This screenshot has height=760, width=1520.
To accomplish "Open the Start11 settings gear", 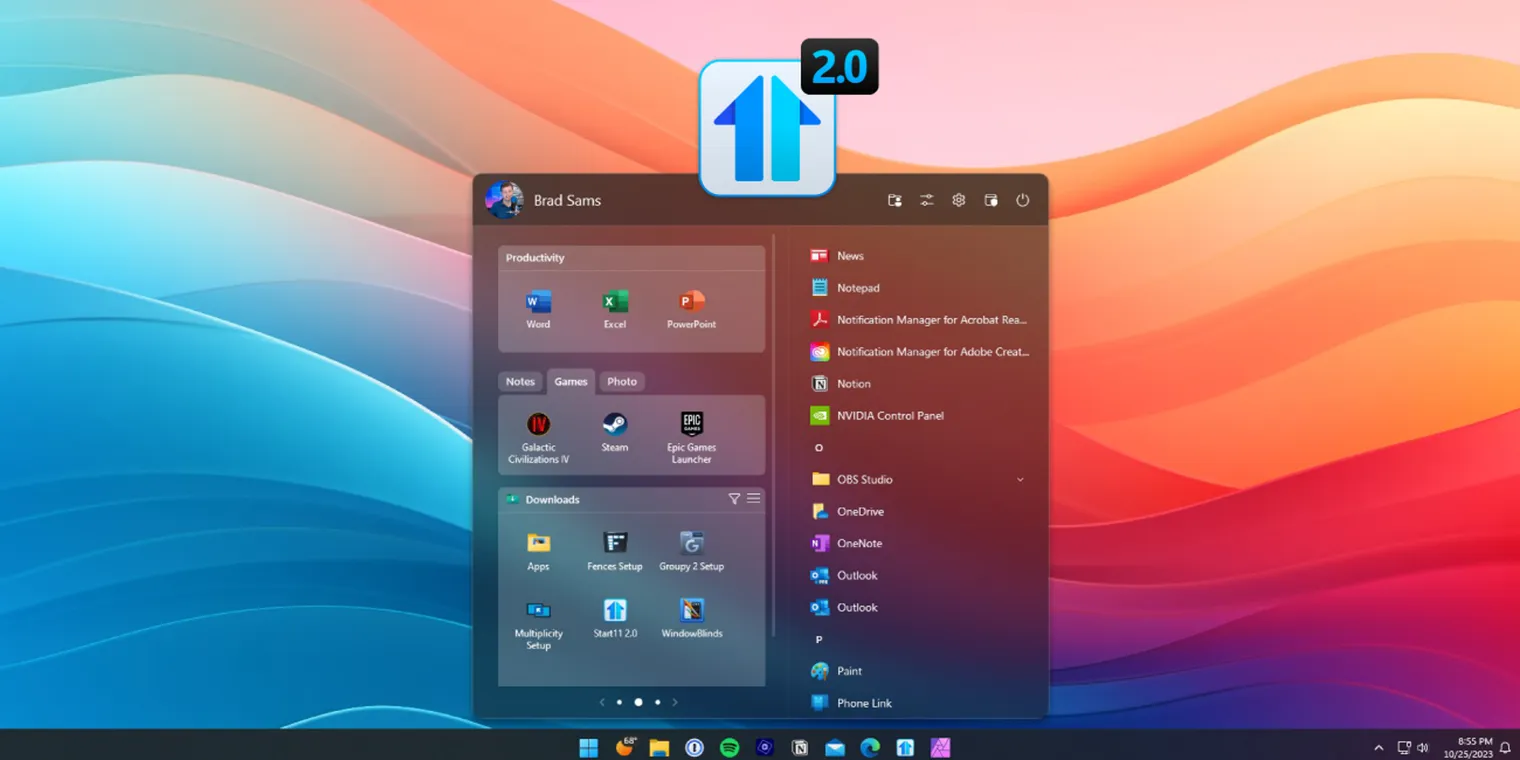I will [958, 200].
